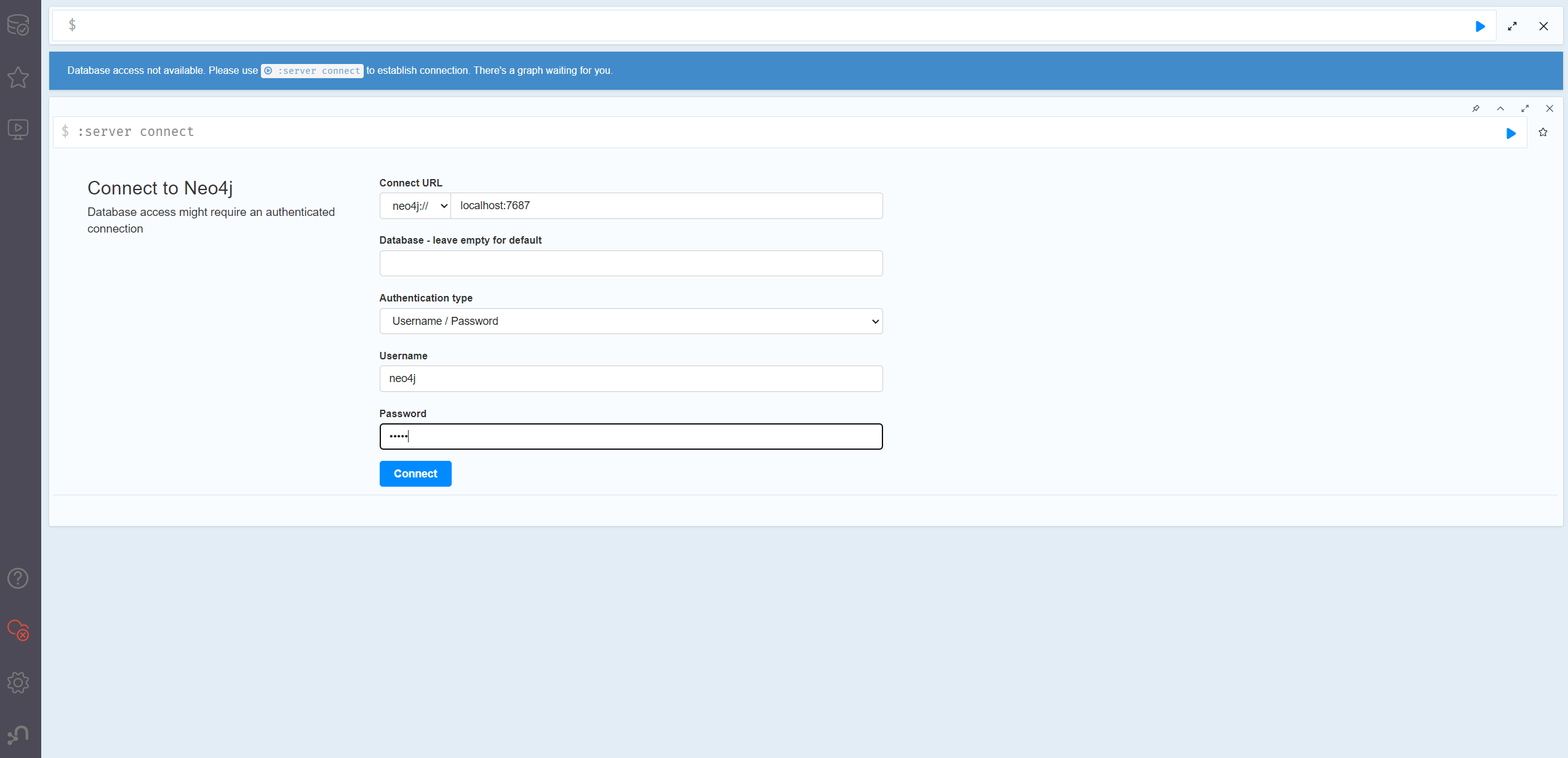
Task: Focus the Password field
Action: pos(631,437)
